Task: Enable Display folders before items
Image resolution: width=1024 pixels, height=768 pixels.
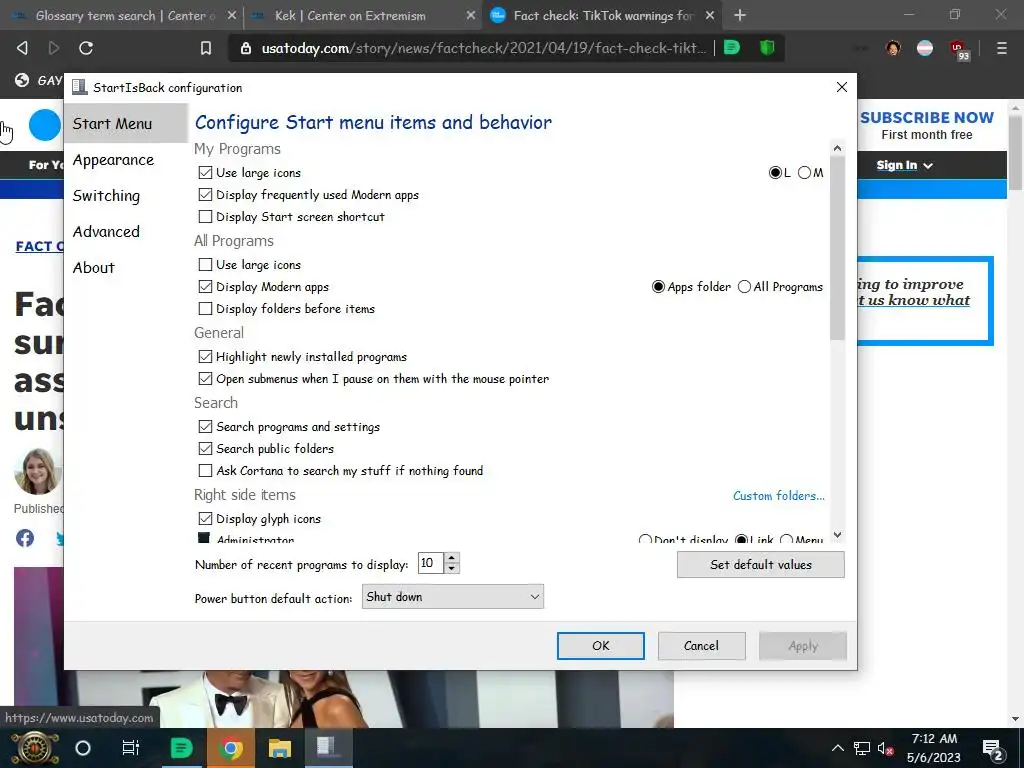Action: pyautogui.click(x=205, y=308)
